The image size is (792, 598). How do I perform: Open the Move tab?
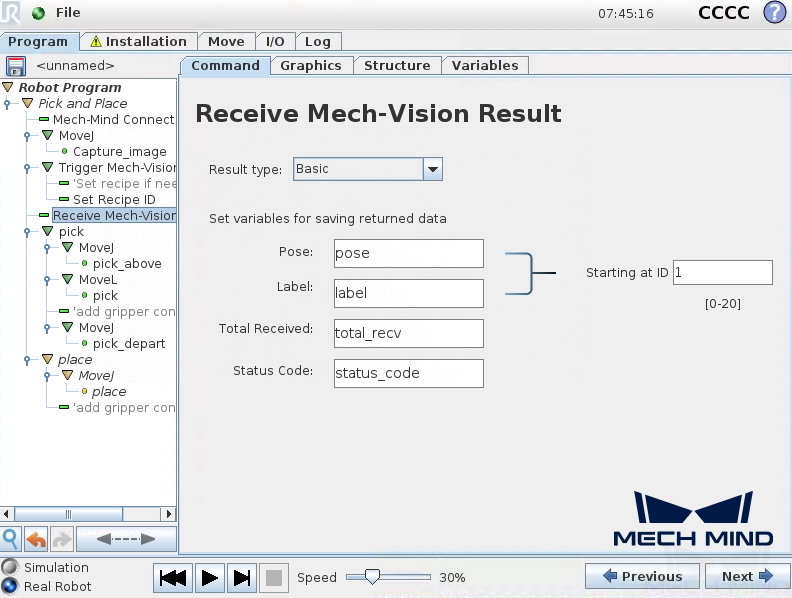pos(226,41)
